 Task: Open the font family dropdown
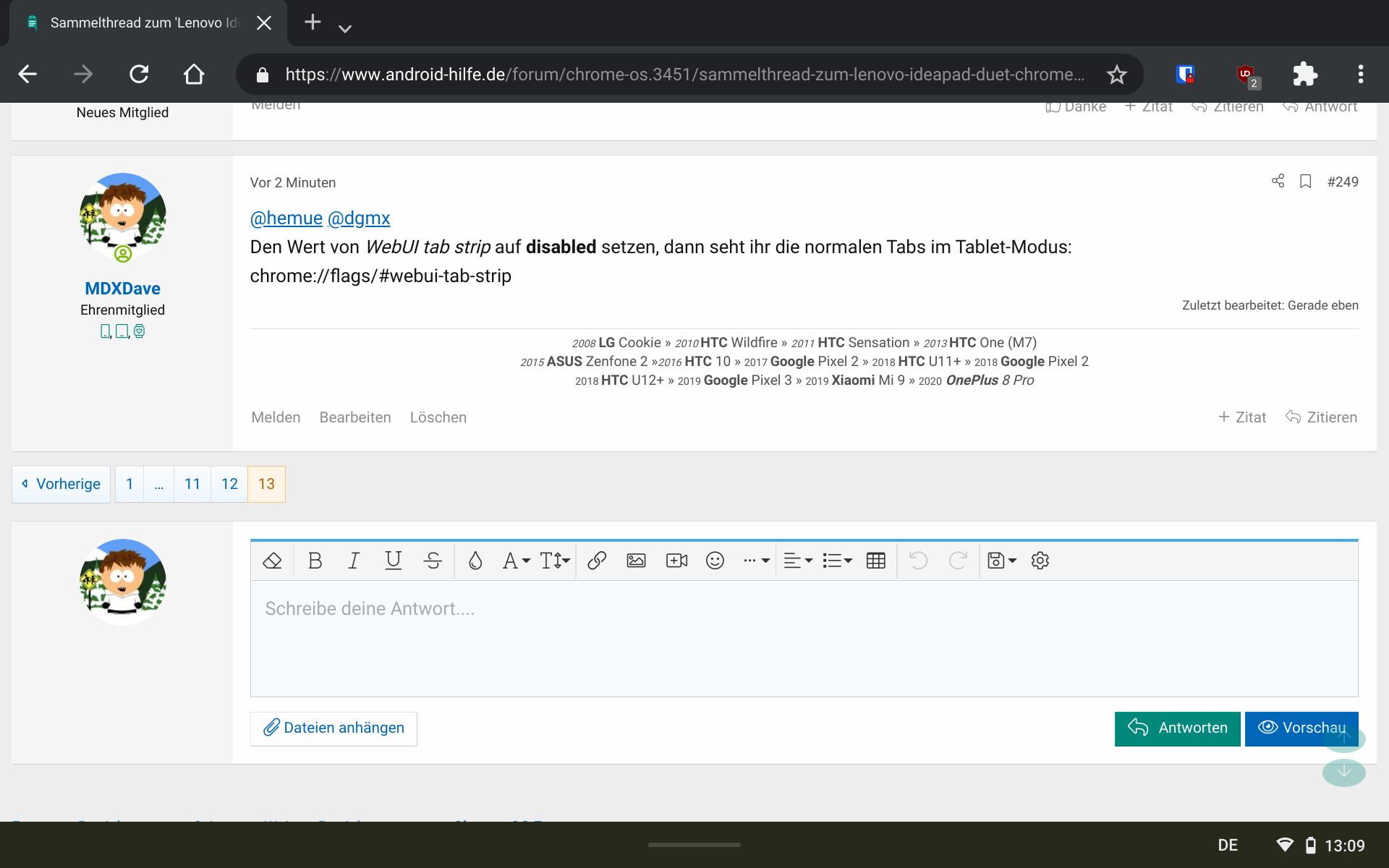[517, 561]
